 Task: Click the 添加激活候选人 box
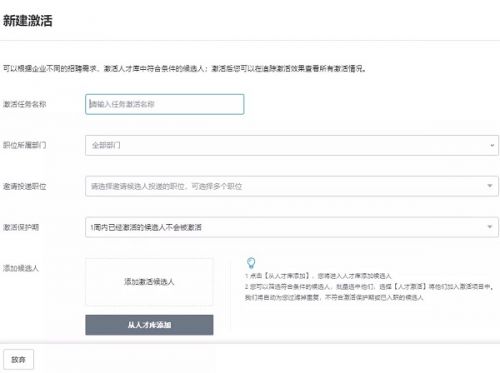149,282
